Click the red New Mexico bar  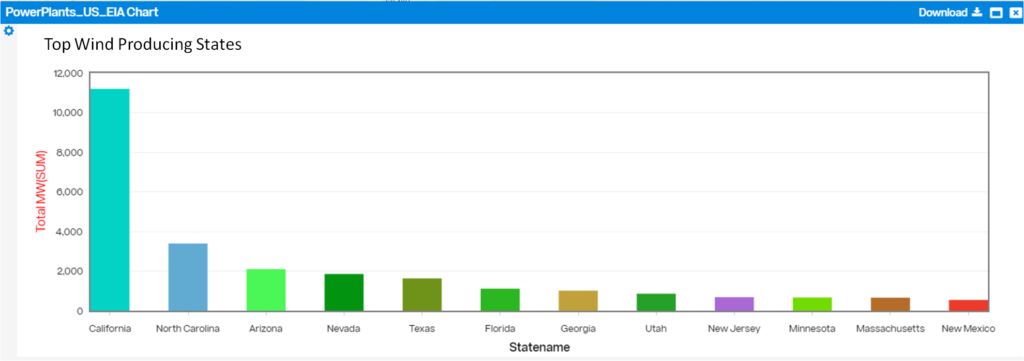(968, 305)
